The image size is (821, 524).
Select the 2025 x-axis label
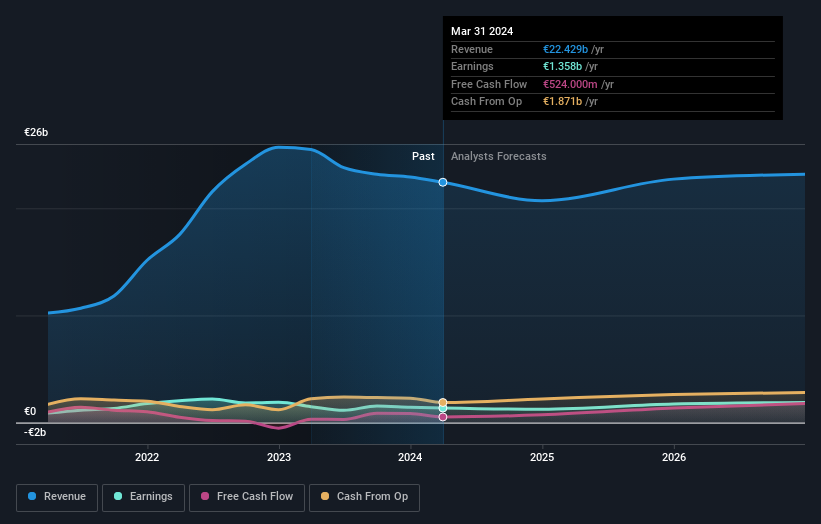(x=542, y=457)
